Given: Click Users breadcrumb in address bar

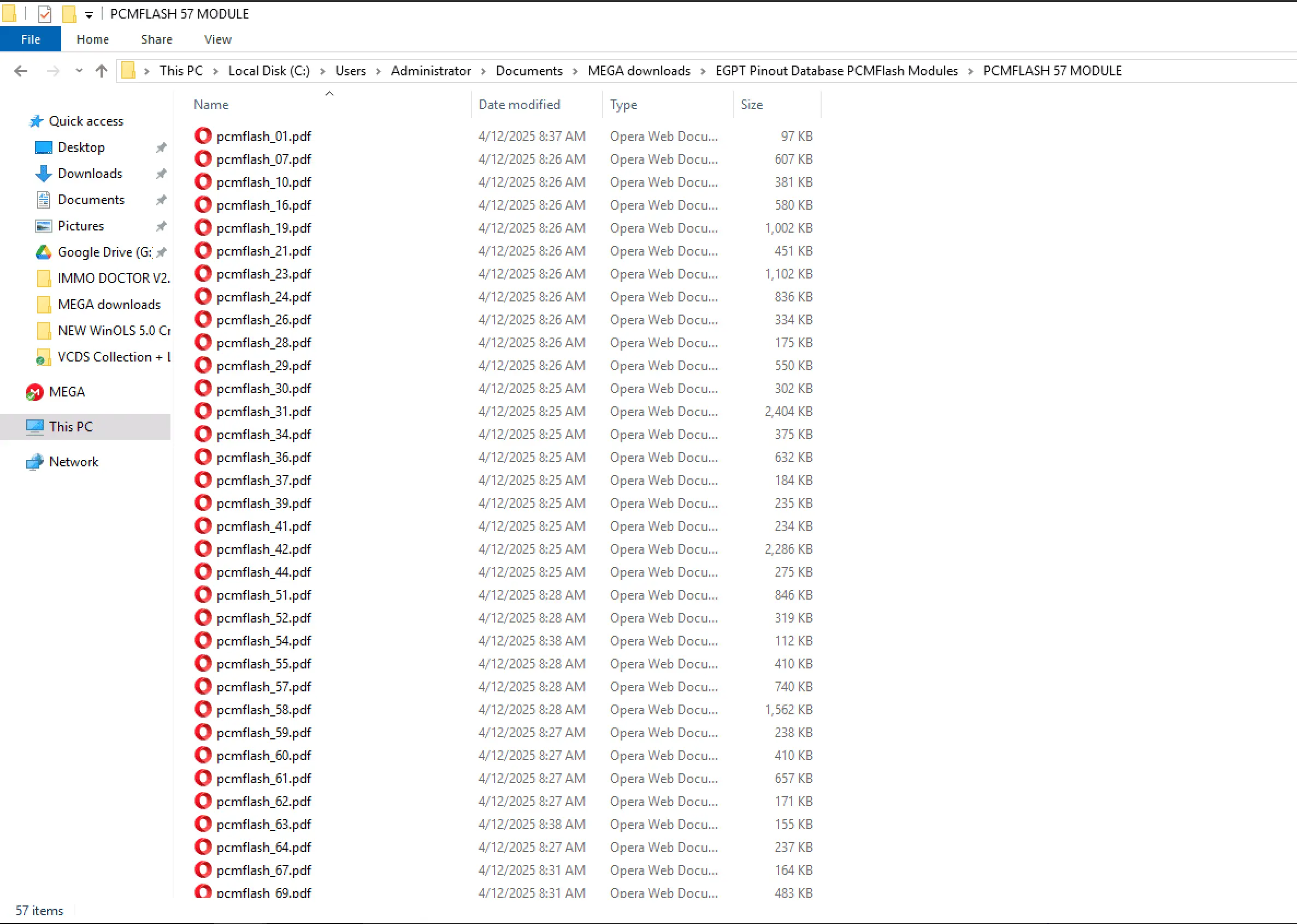Looking at the screenshot, I should point(351,70).
